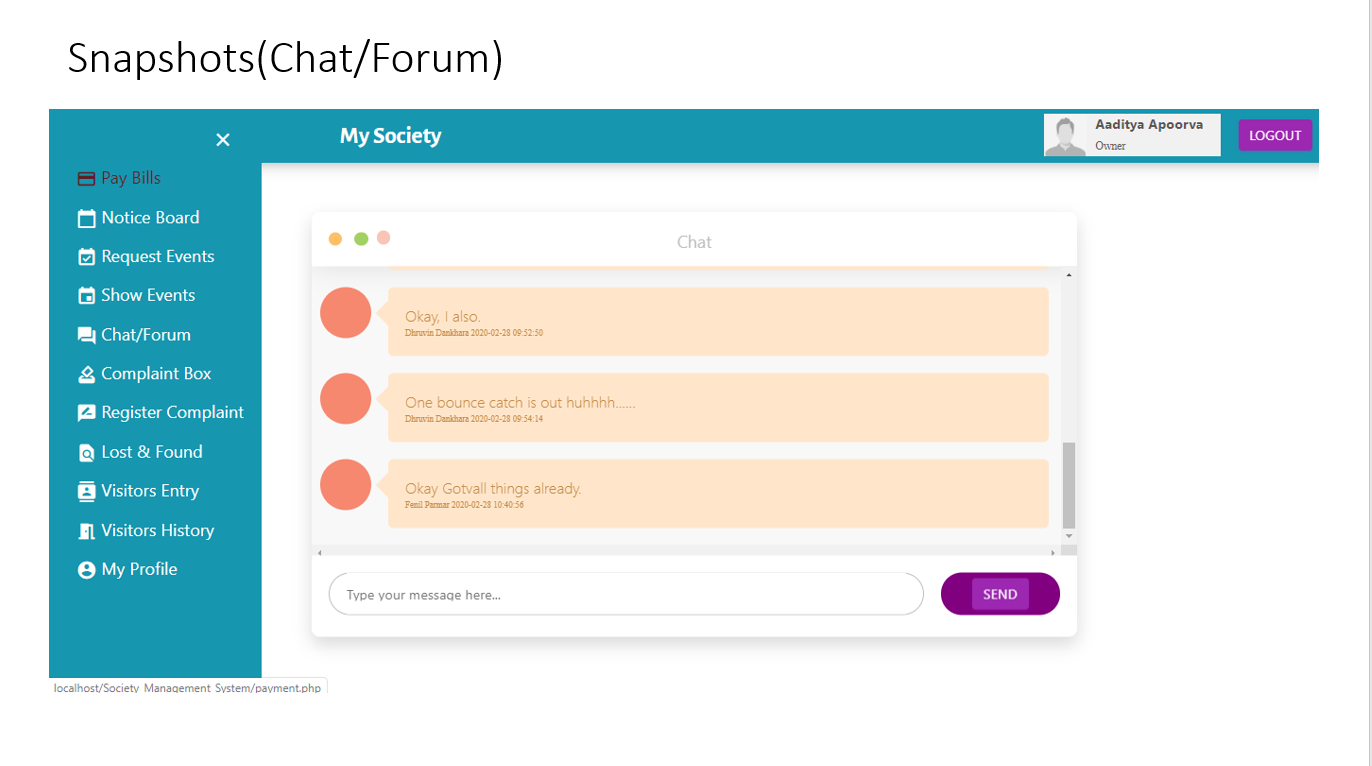Open the Chat/Forum section
The image size is (1372, 766).
tap(146, 335)
